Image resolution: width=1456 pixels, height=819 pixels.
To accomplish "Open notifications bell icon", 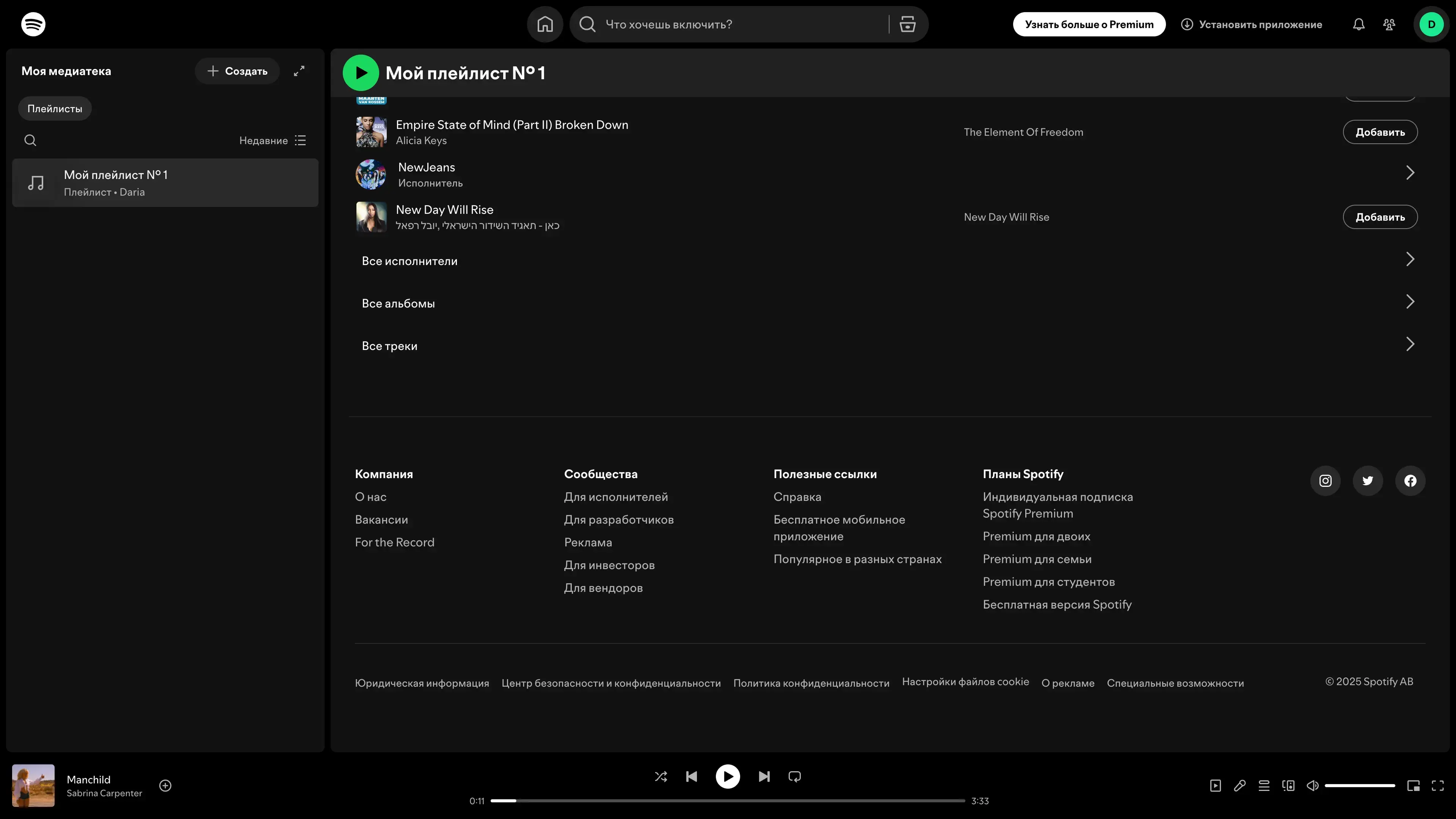I will (1358, 24).
